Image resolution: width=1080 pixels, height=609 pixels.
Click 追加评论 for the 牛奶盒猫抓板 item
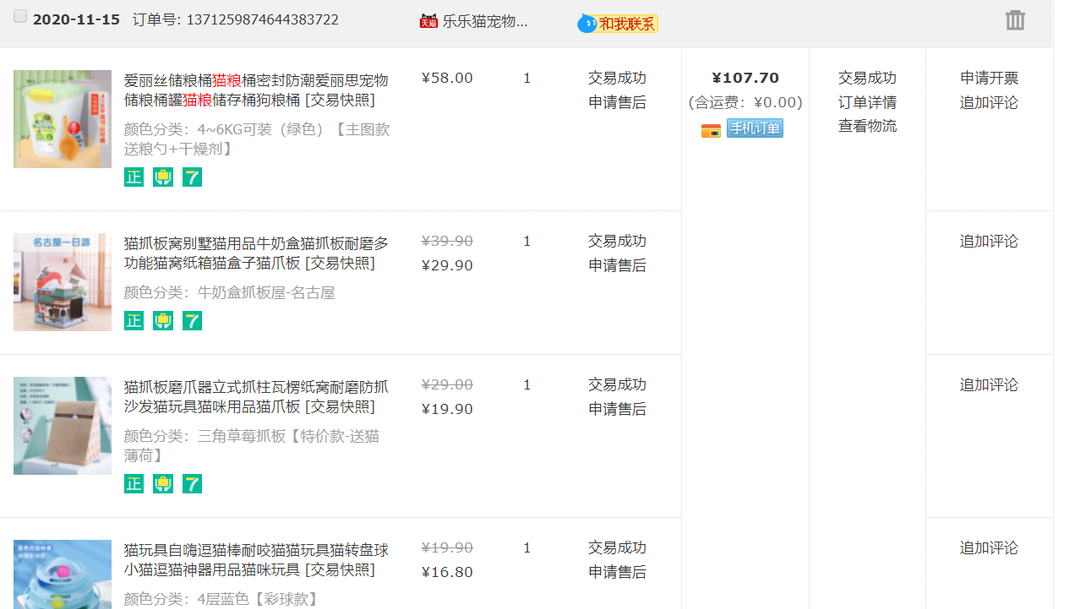coord(989,241)
